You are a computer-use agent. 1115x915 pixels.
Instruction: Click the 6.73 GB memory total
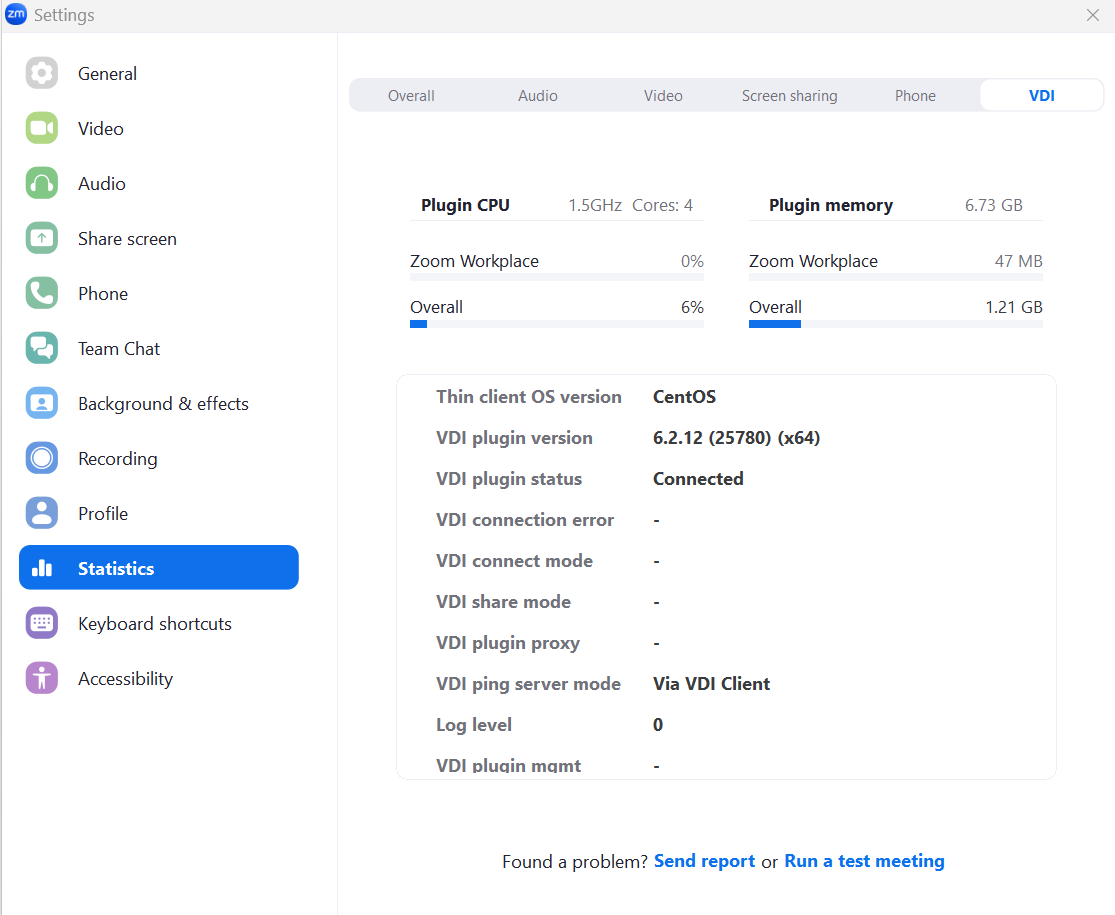(x=993, y=205)
